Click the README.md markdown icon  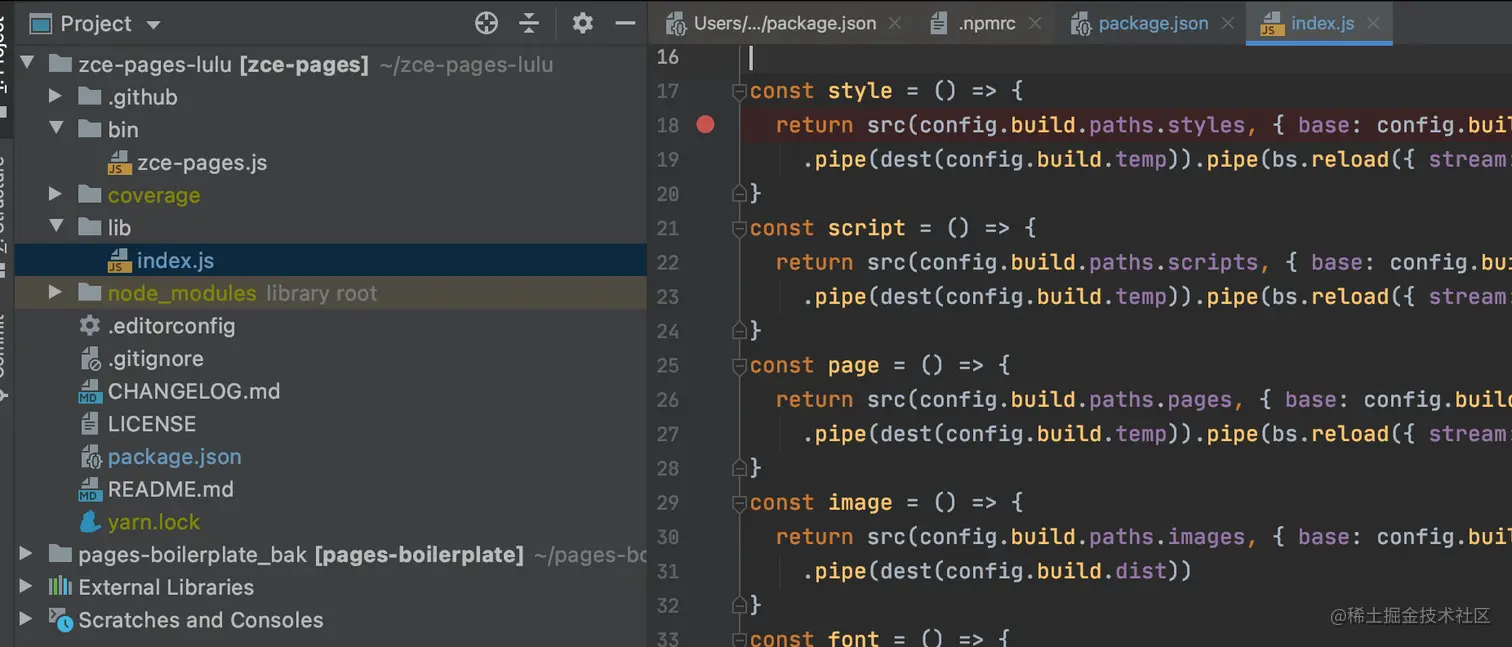click(90, 489)
